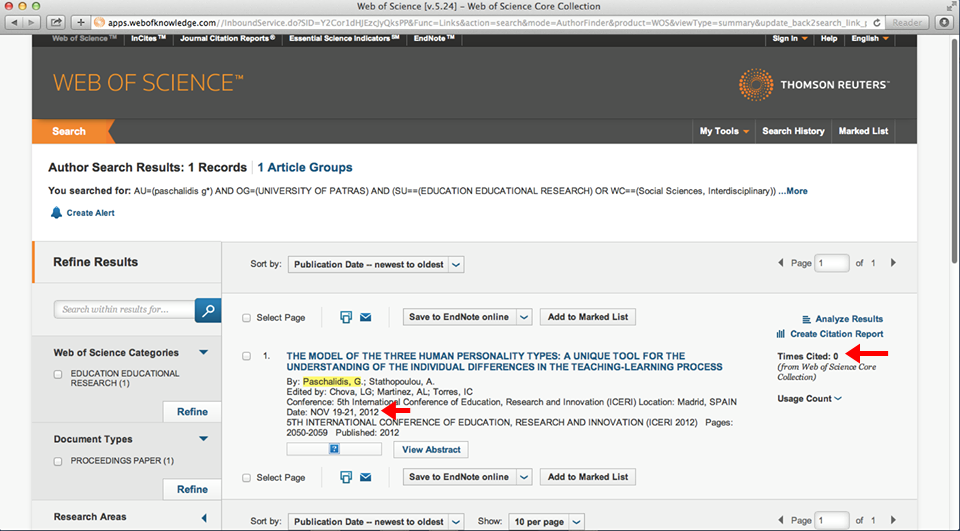Click the View Abstract button
This screenshot has height=531, width=960.
pyautogui.click(x=431, y=450)
